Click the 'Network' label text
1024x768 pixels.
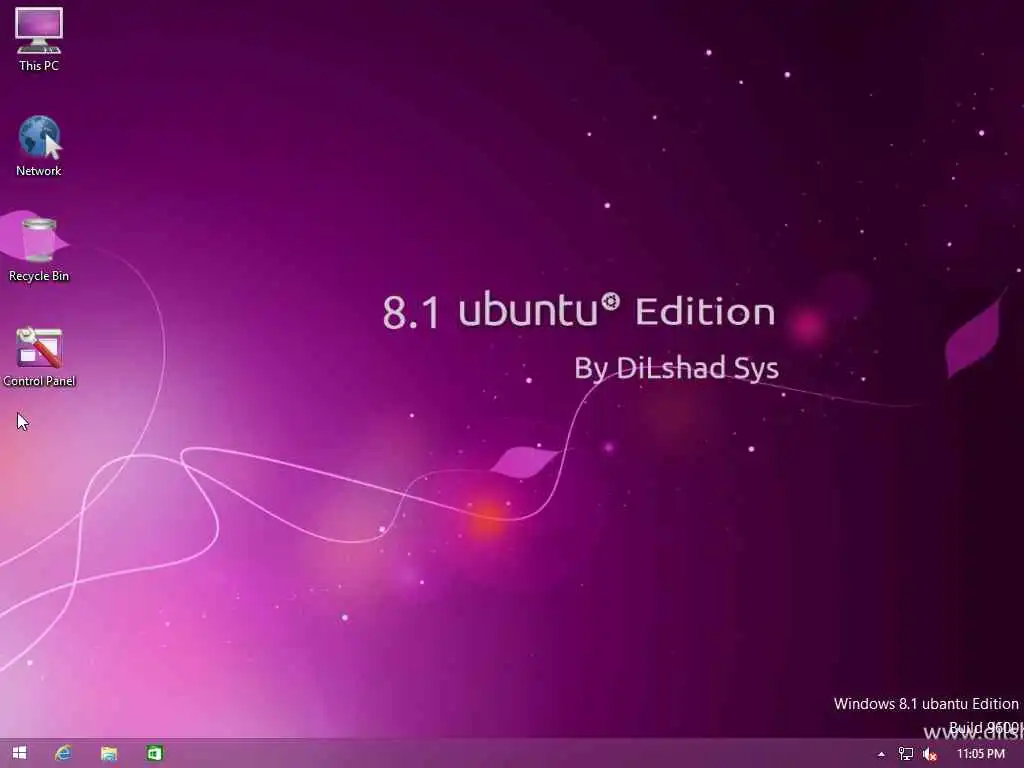39,170
